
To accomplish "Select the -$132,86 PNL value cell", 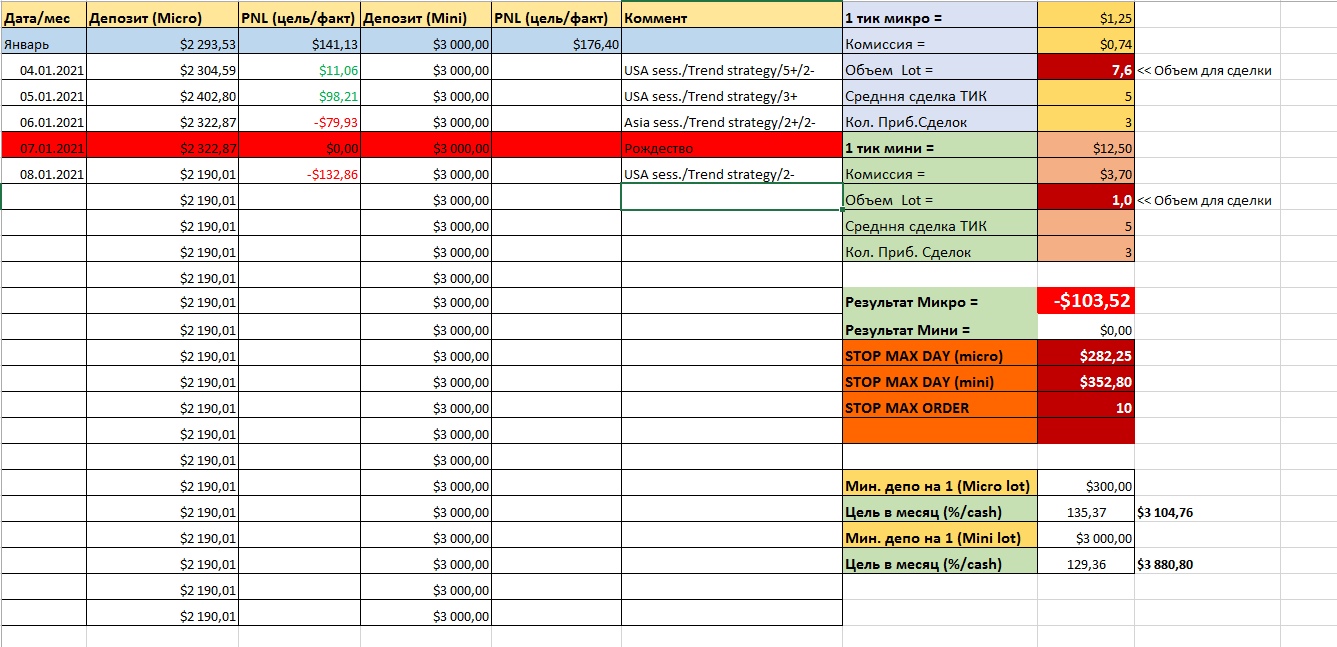I will (x=299, y=174).
